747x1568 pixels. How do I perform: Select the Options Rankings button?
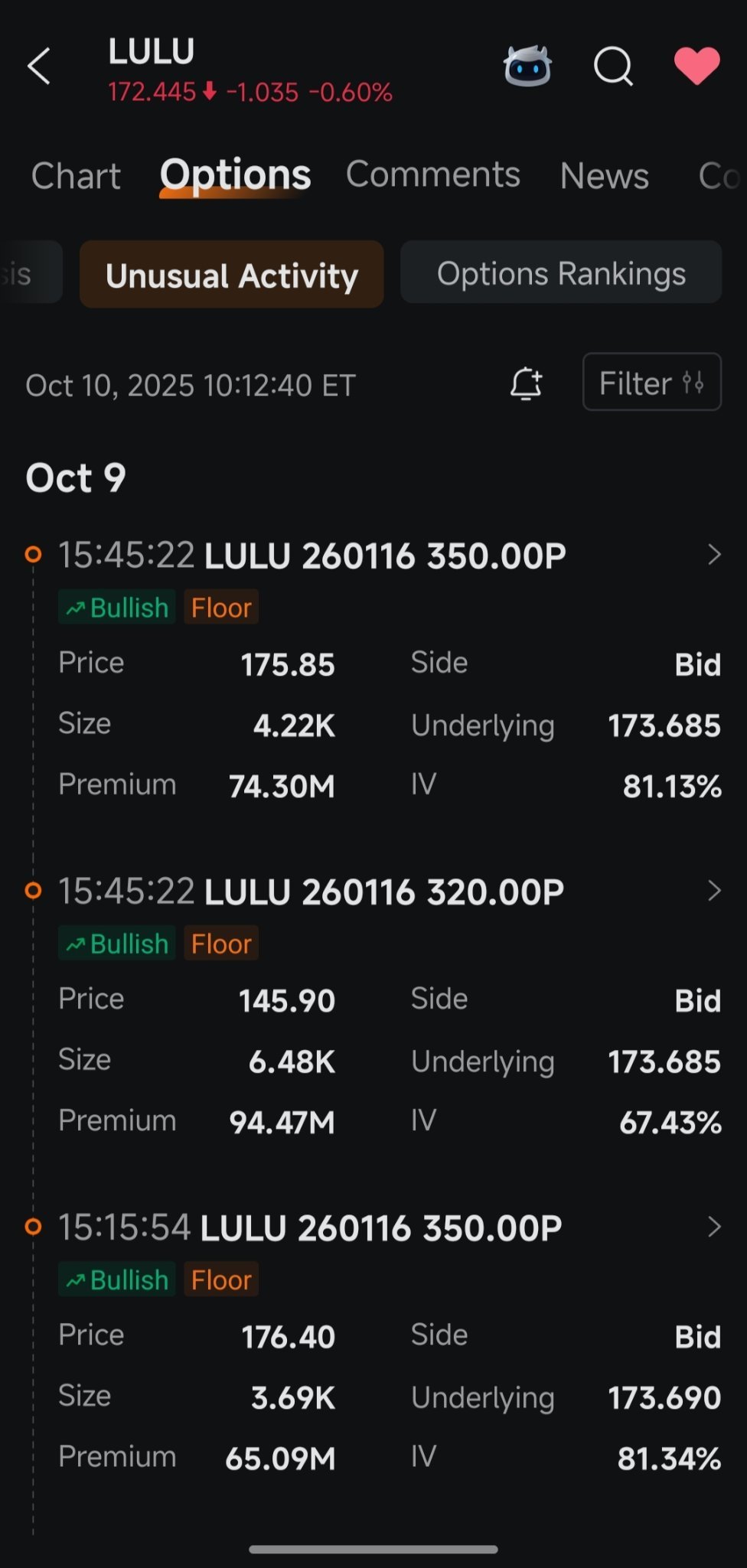(561, 273)
